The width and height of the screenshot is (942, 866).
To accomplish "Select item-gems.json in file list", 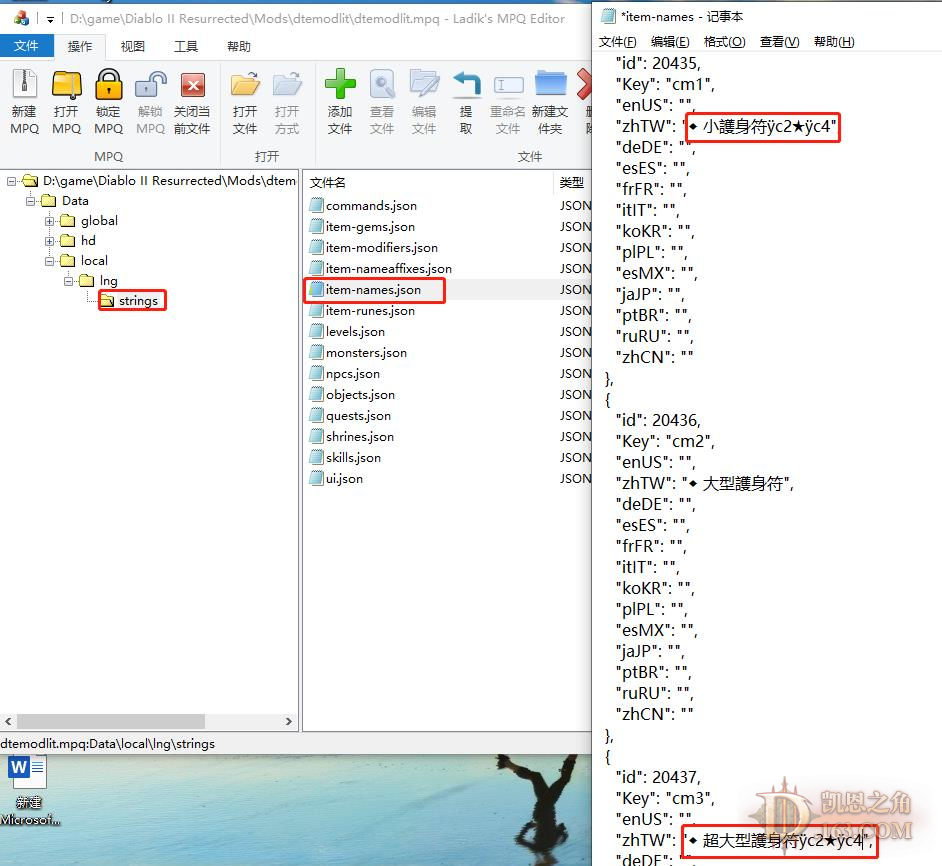I will coord(370,227).
